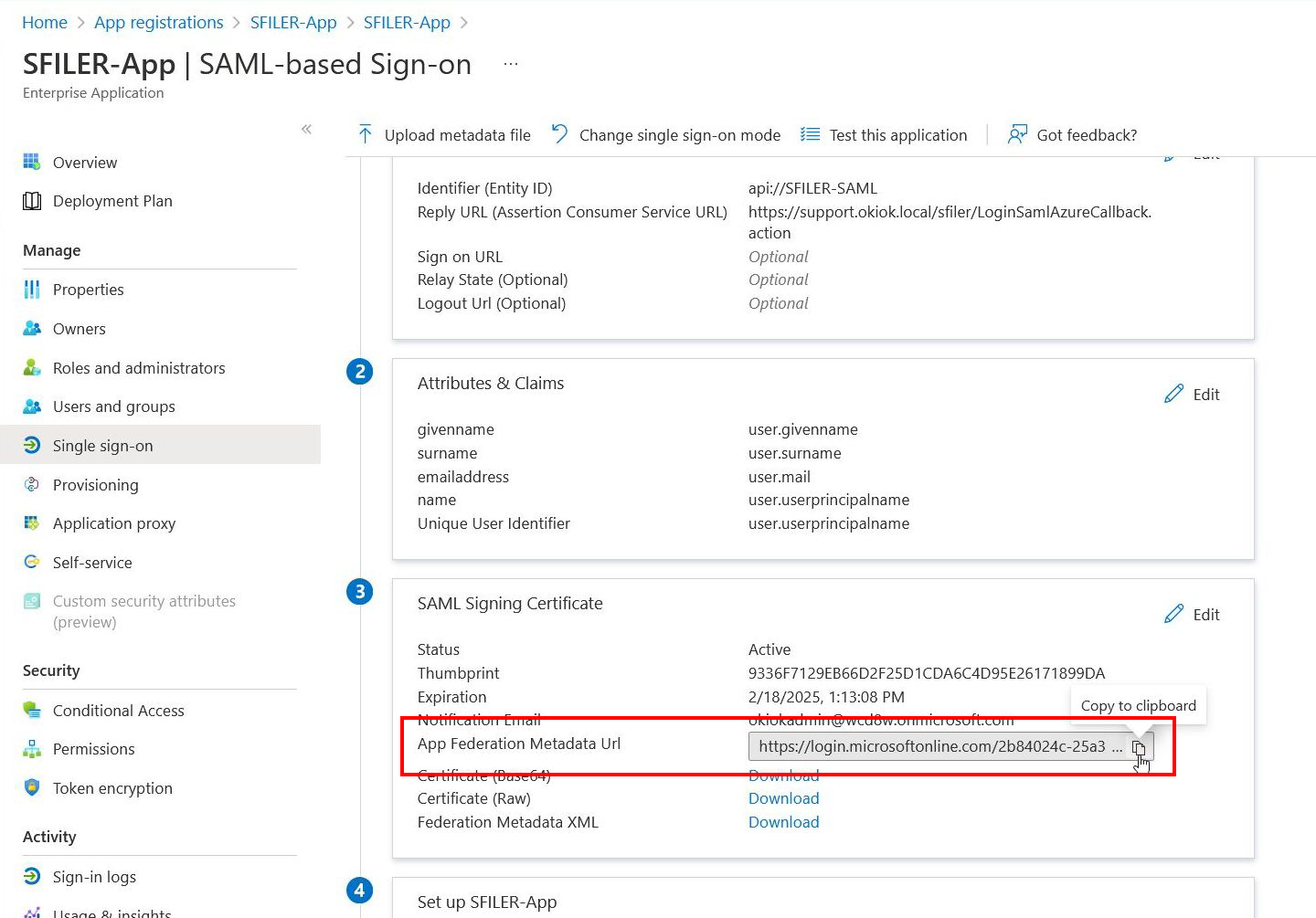Click Test this application button
1316x918 pixels.
coord(884,135)
